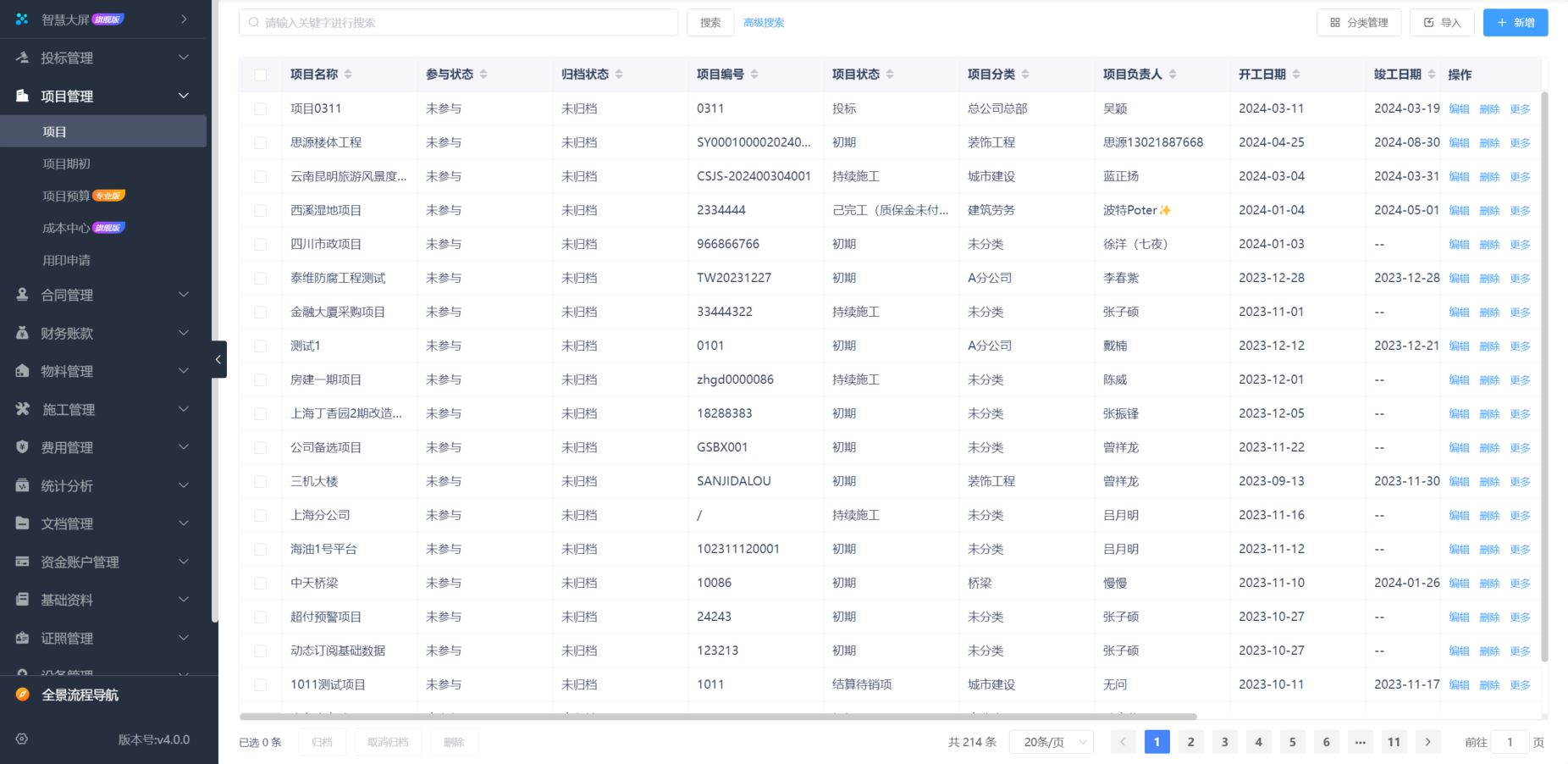Click the 新增 button to add a project
This screenshot has height=764, width=1568.
1515,22
